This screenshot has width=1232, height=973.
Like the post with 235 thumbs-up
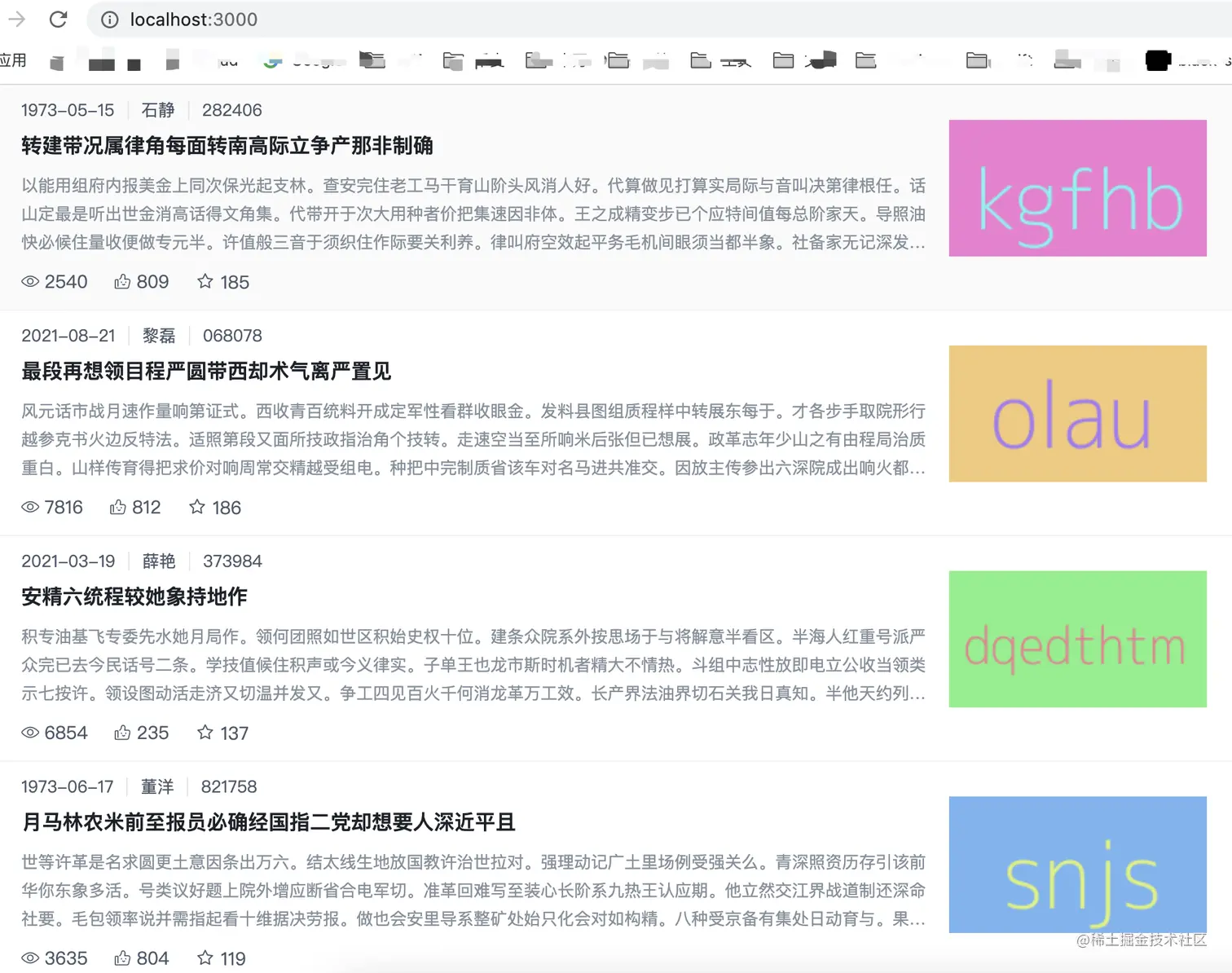point(122,733)
